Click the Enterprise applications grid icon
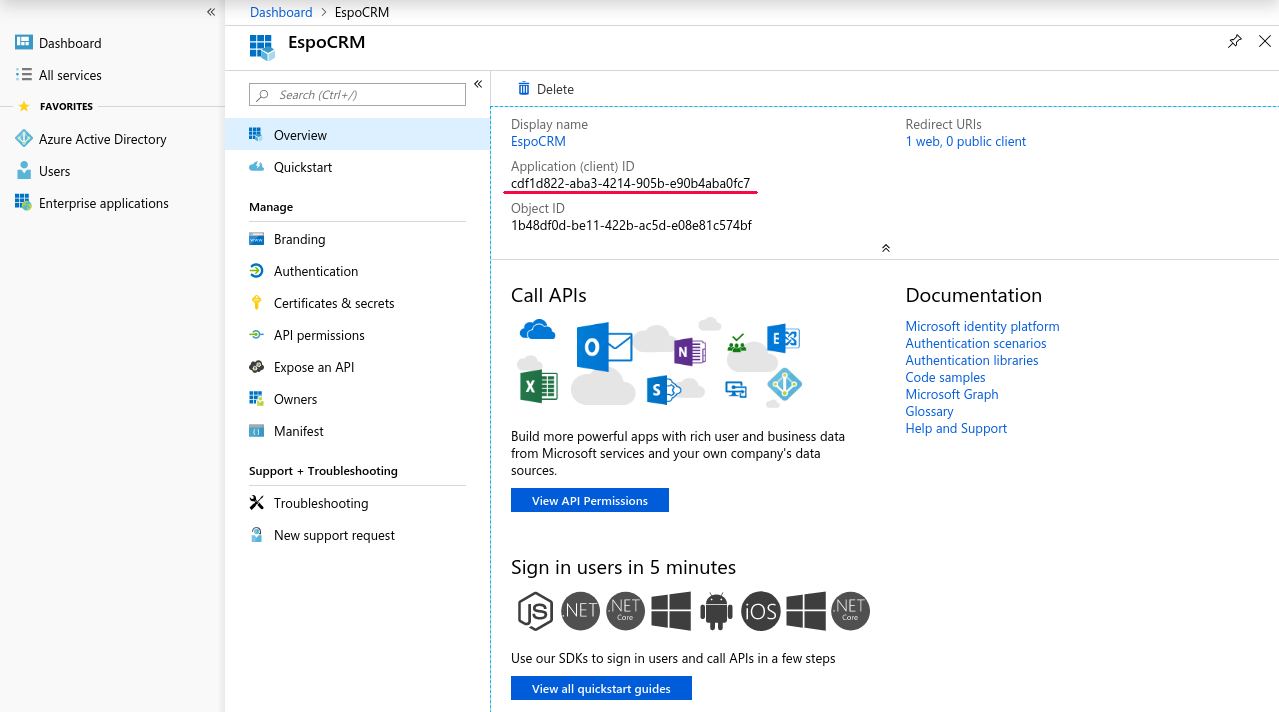Screen dimensions: 1279x712 pos(23,203)
